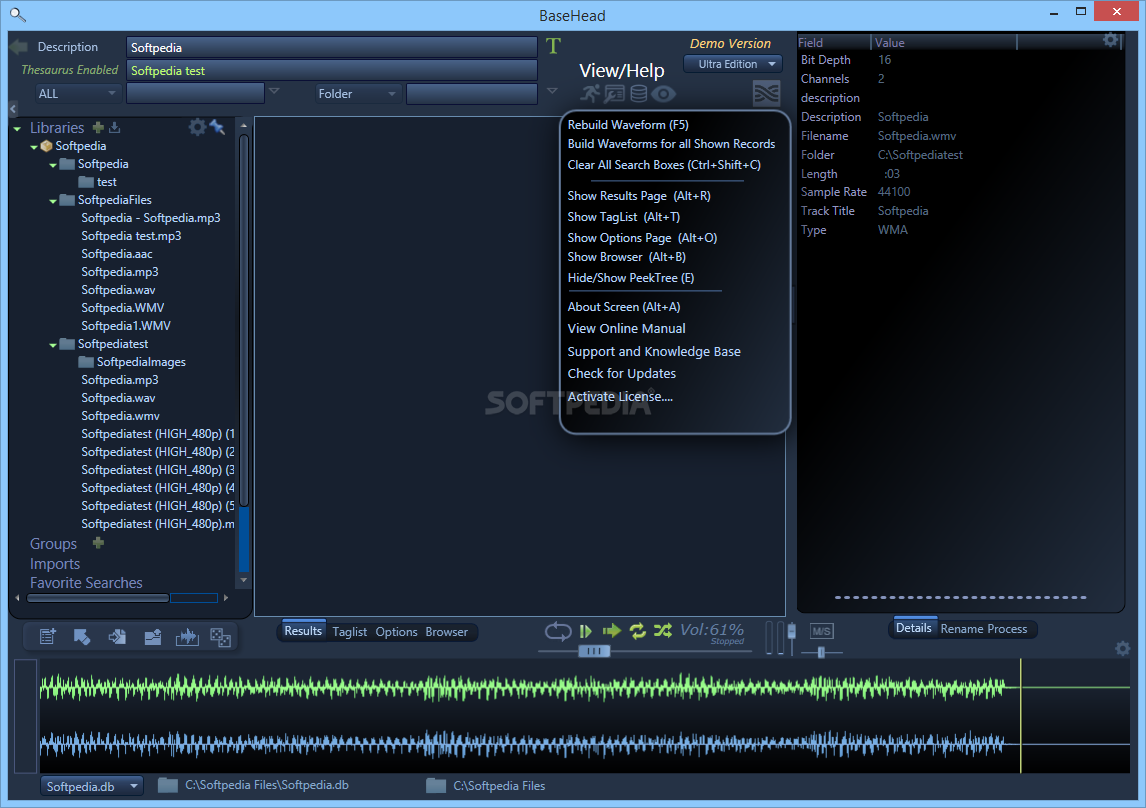Adjust the volume slider handle
The width and height of the screenshot is (1146, 808).
594,651
